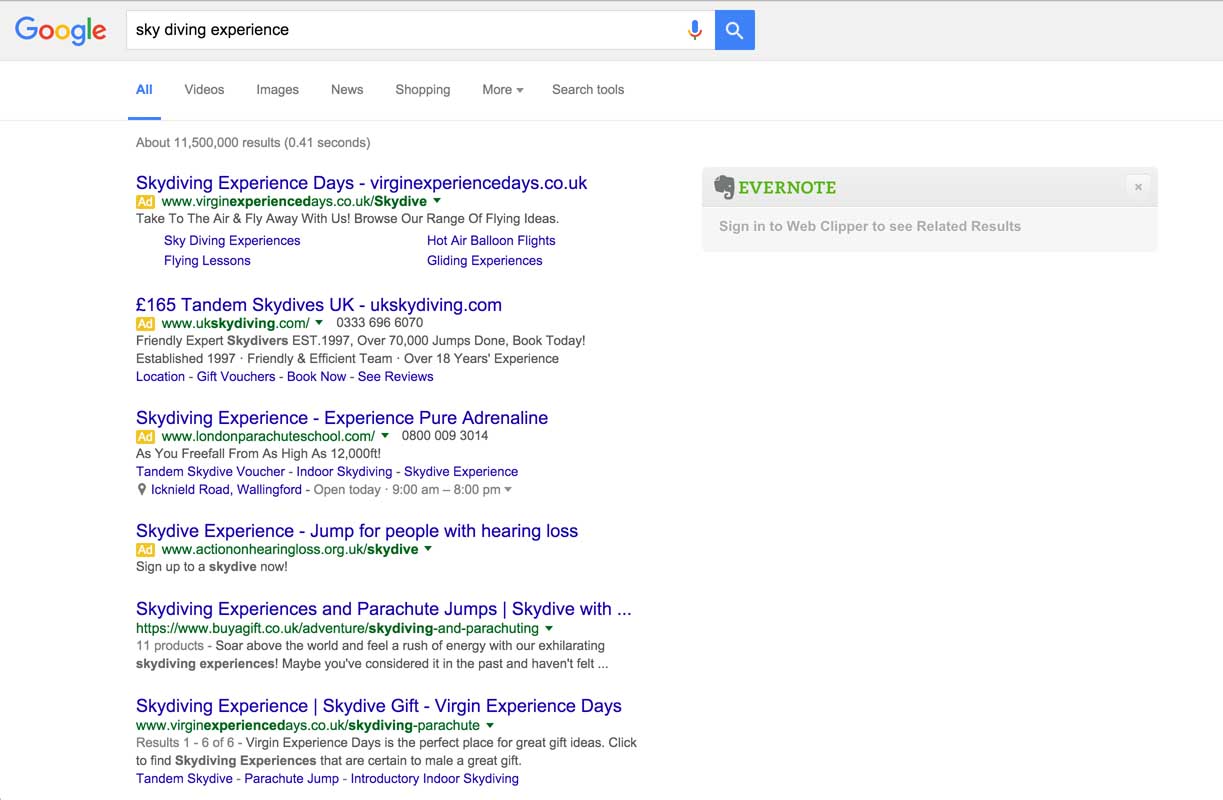Open dropdown arrow beside buyagift.co.uk URL
The width and height of the screenshot is (1223, 800).
pyautogui.click(x=548, y=628)
